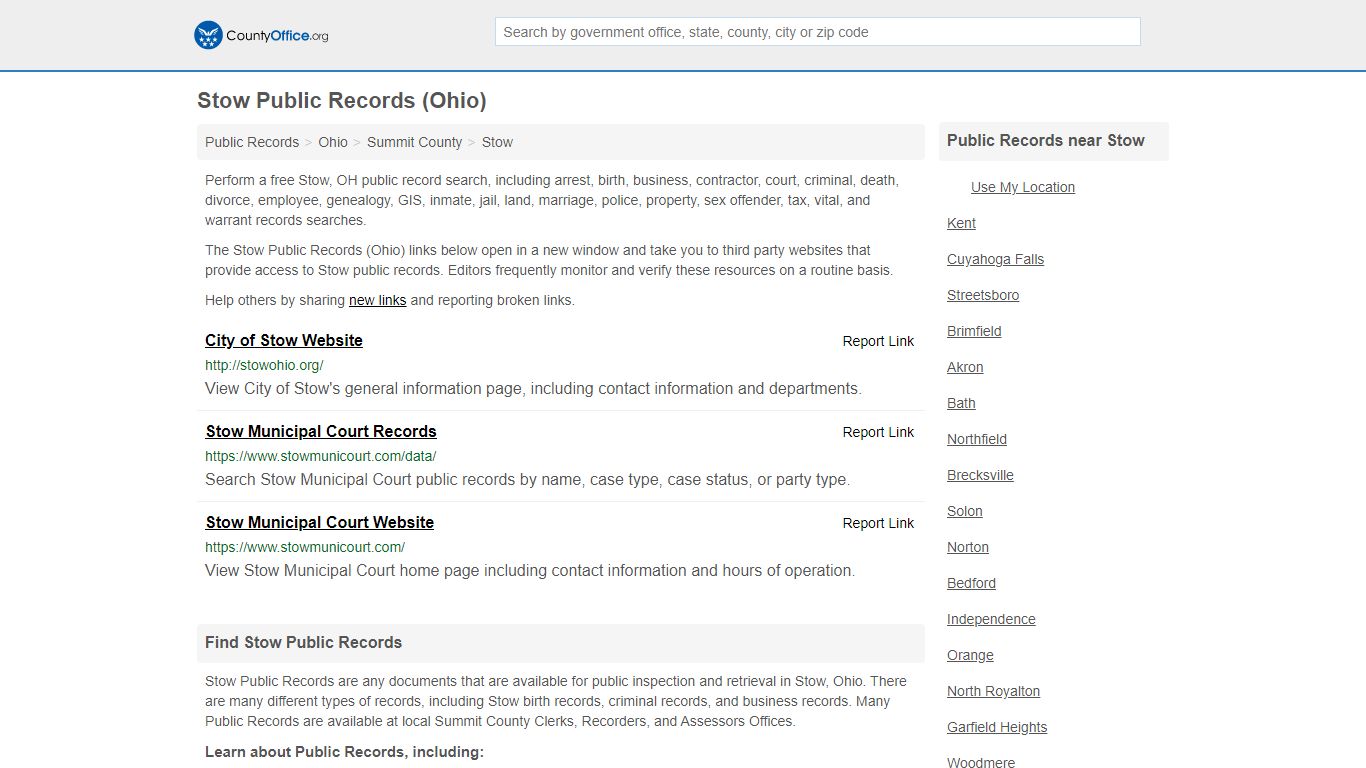Choose Bath from nearby cities
1366x768 pixels.
tap(961, 403)
